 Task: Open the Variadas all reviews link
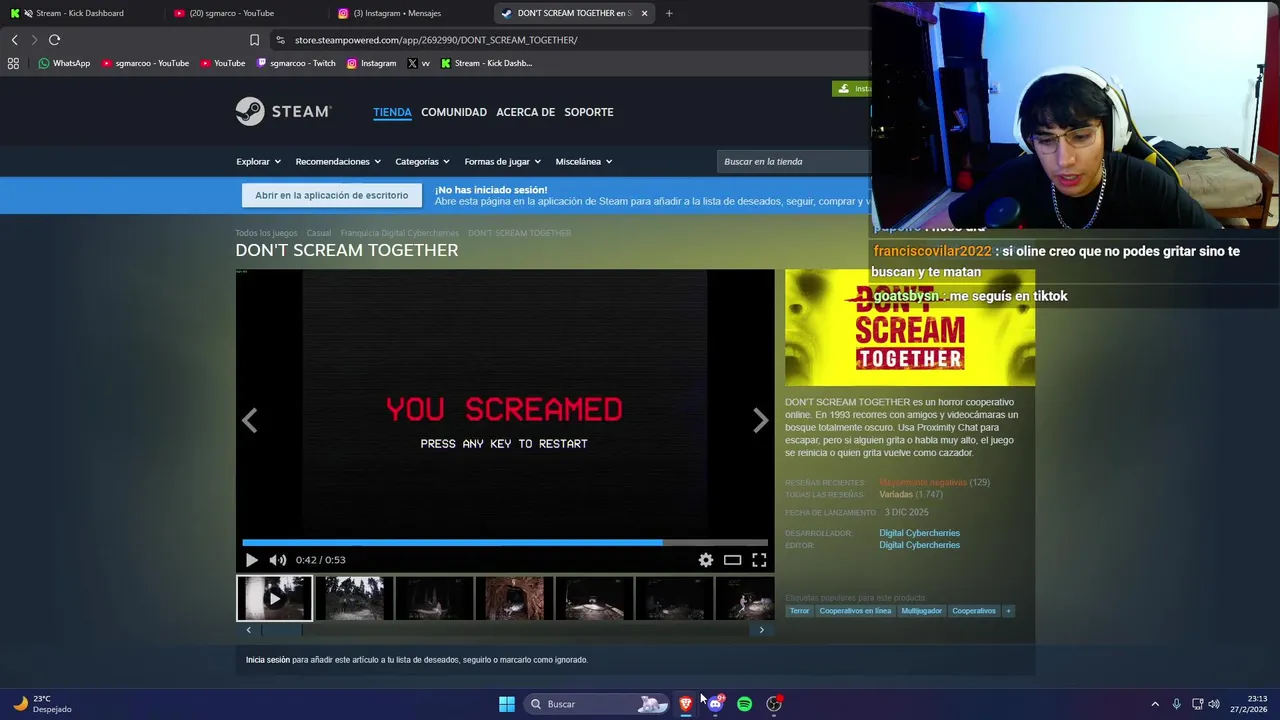895,494
